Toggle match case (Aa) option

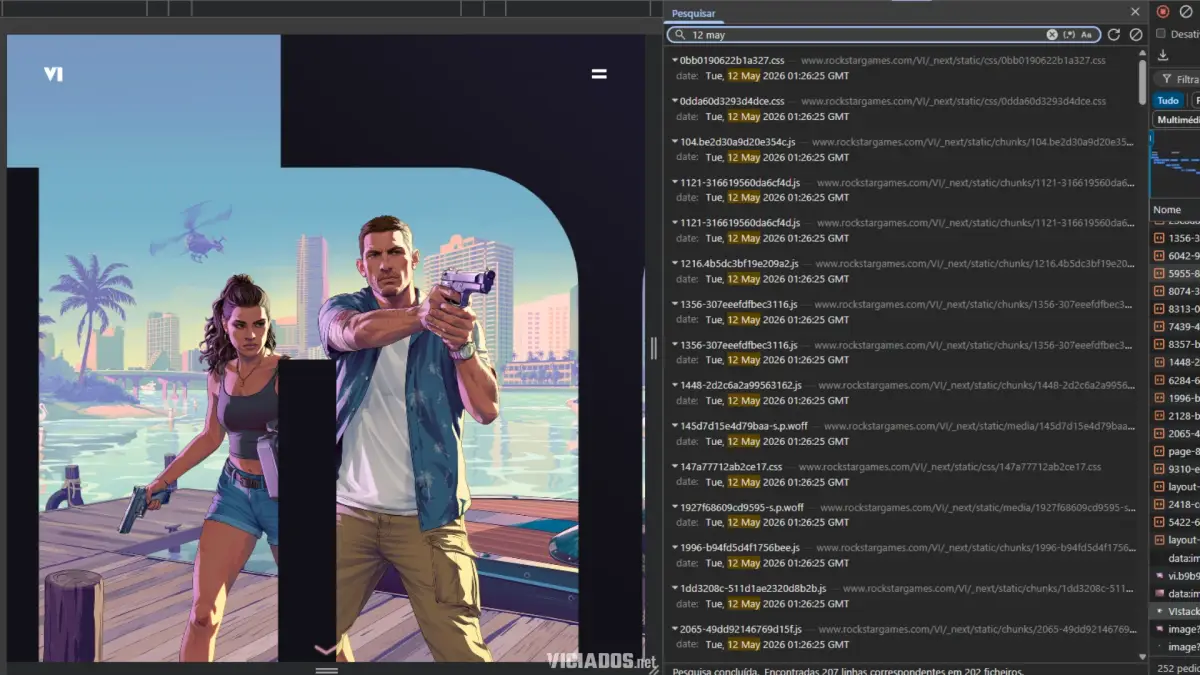click(1086, 35)
